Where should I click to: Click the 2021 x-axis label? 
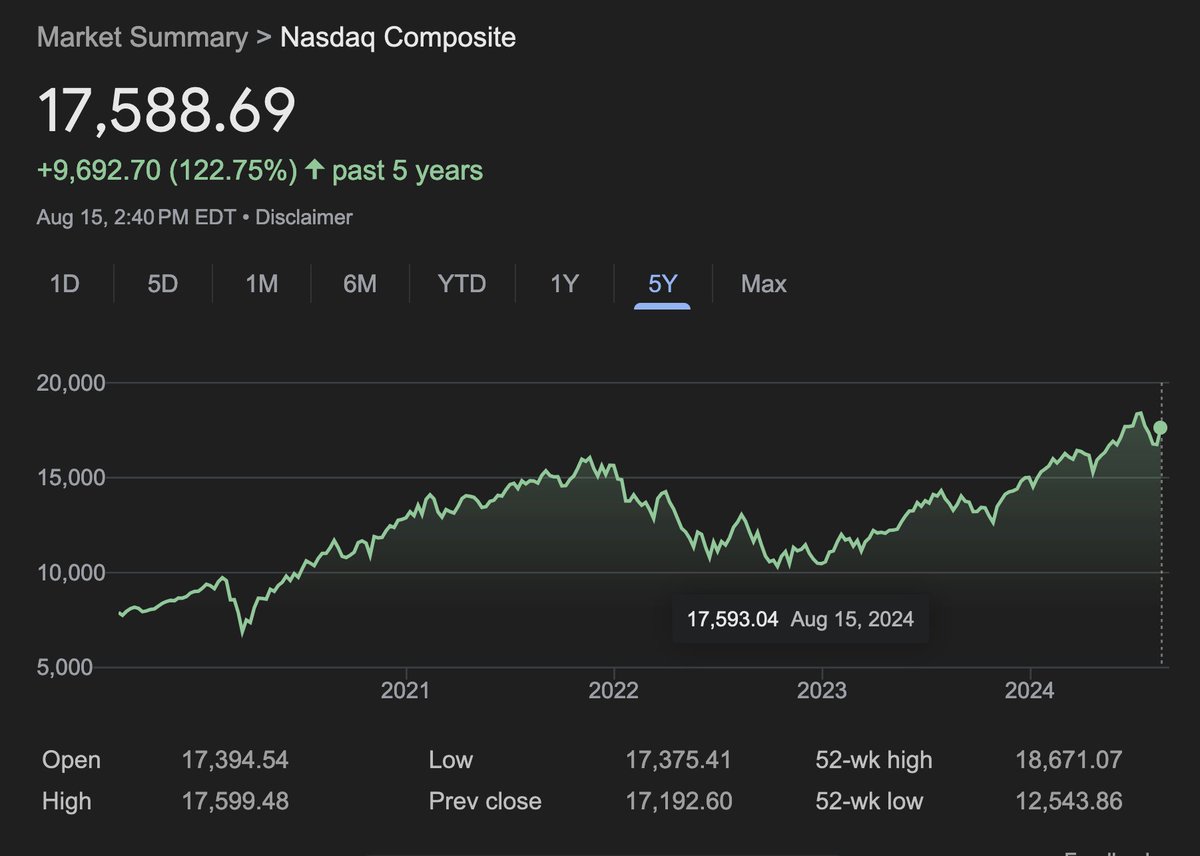click(x=405, y=690)
